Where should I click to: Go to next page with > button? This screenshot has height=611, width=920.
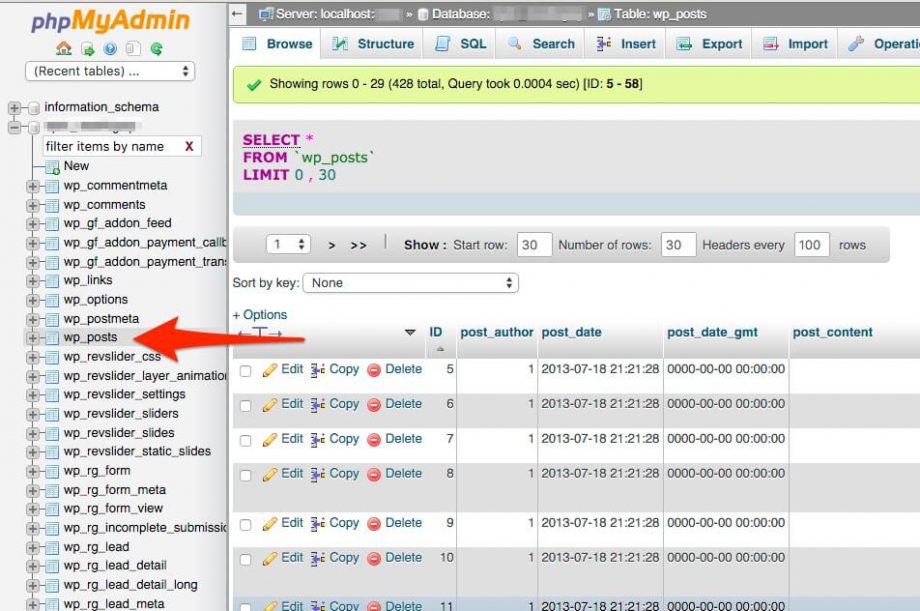tap(332, 245)
